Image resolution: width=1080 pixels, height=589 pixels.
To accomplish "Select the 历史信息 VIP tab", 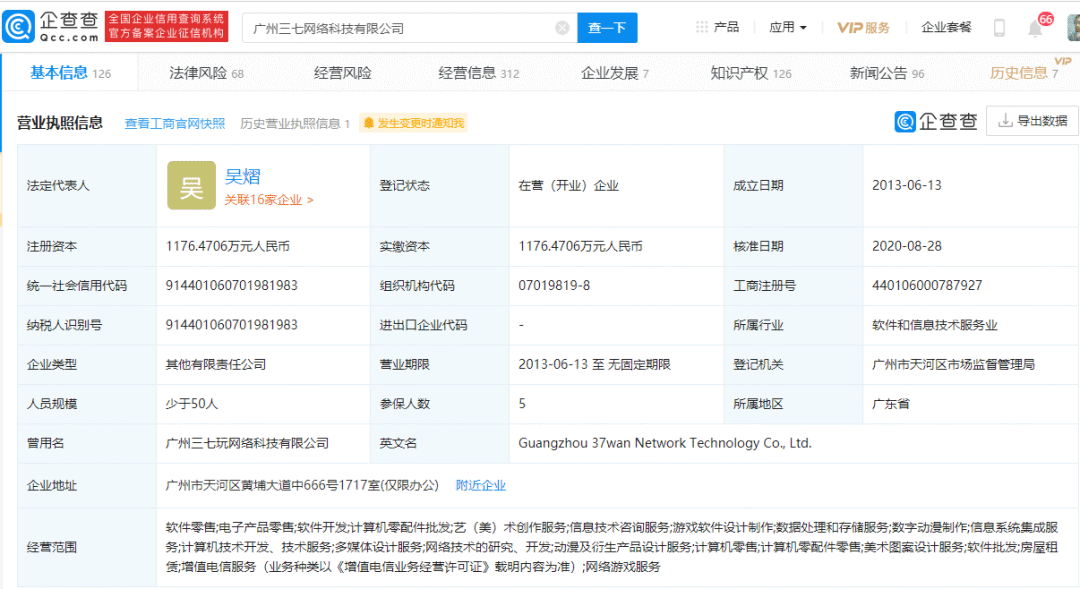I will click(1023, 73).
